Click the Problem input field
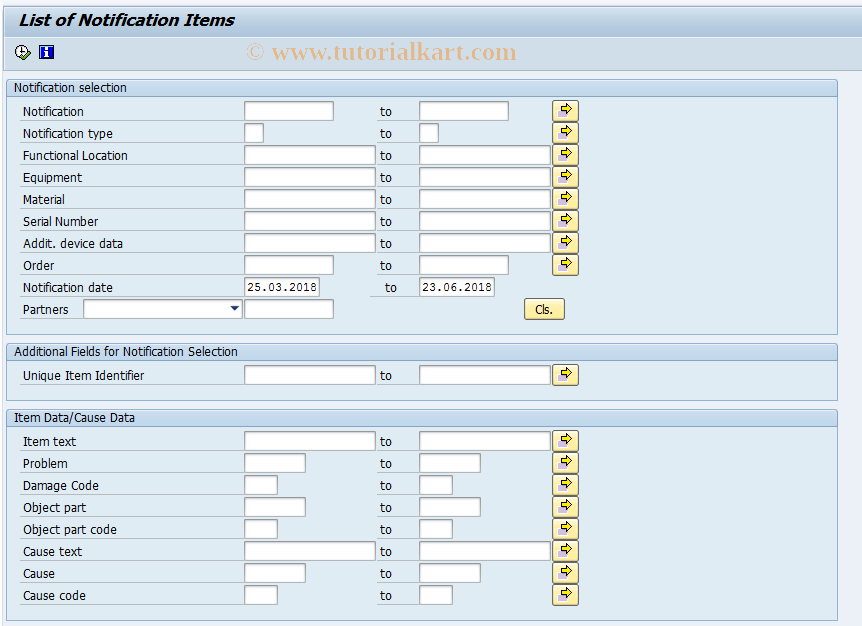 tap(274, 462)
